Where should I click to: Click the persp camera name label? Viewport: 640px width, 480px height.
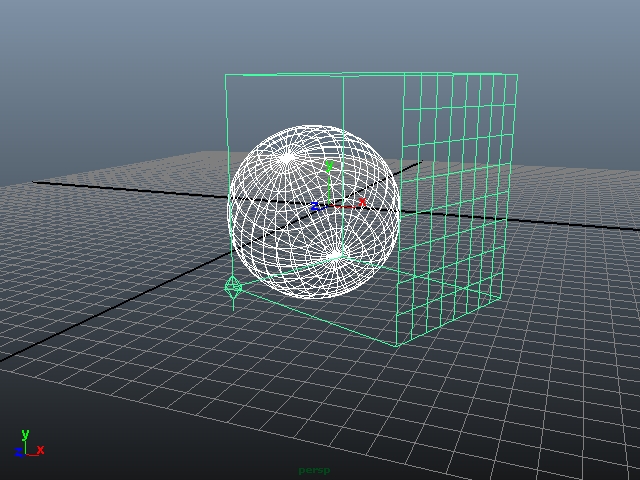click(313, 470)
